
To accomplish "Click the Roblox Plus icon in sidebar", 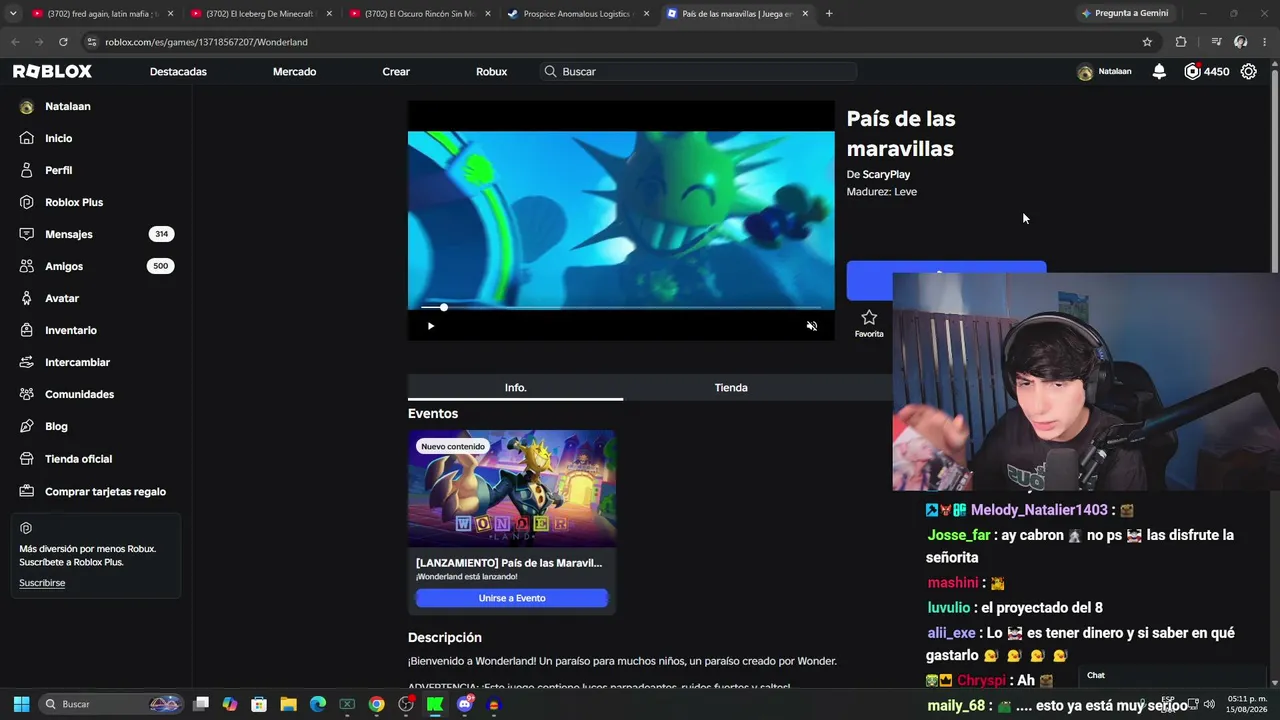I will (x=27, y=202).
